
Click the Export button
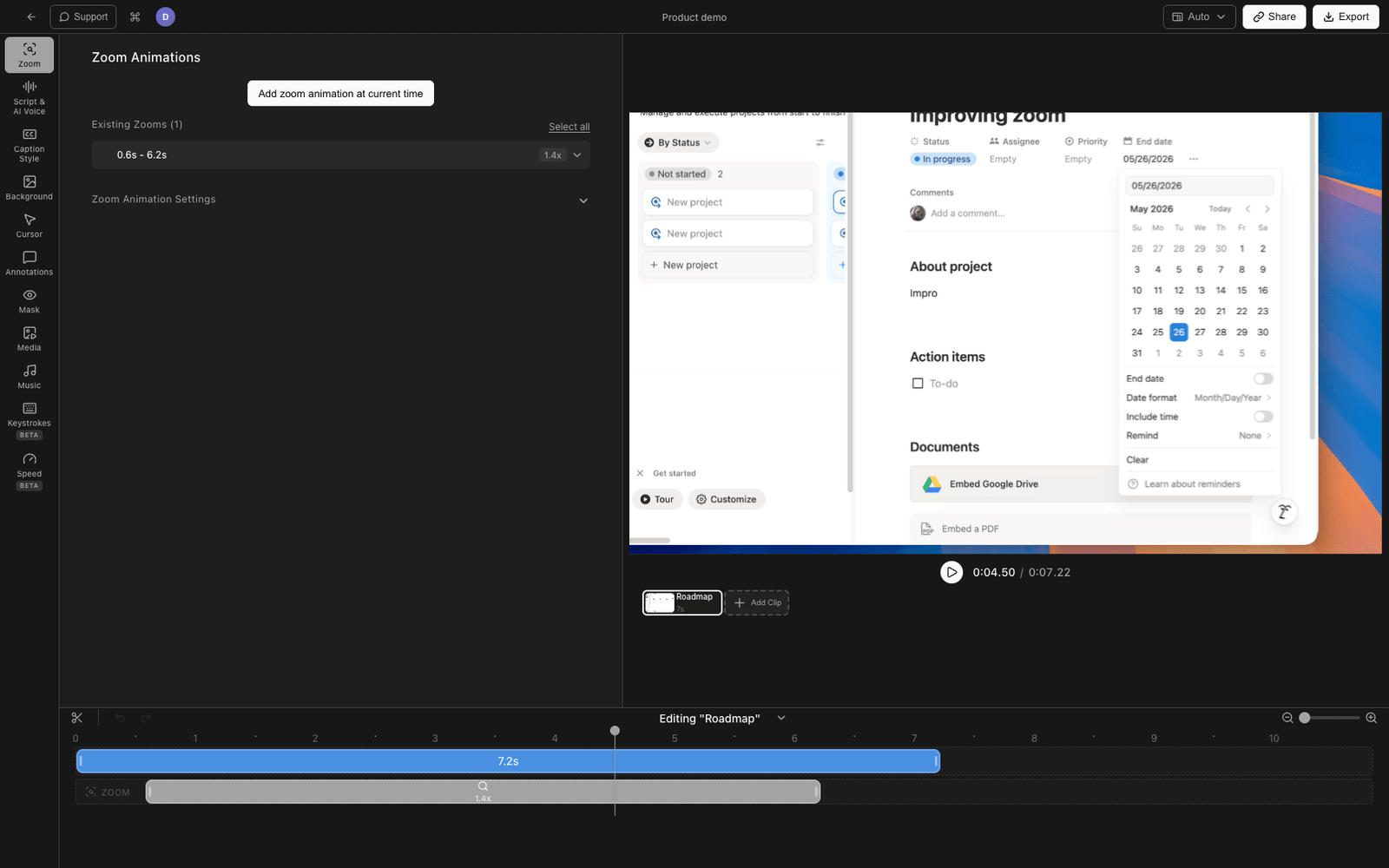[1346, 16]
